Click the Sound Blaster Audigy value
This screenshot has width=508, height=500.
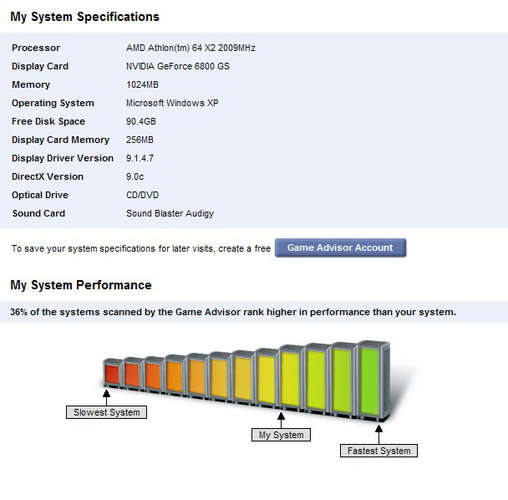pos(170,213)
